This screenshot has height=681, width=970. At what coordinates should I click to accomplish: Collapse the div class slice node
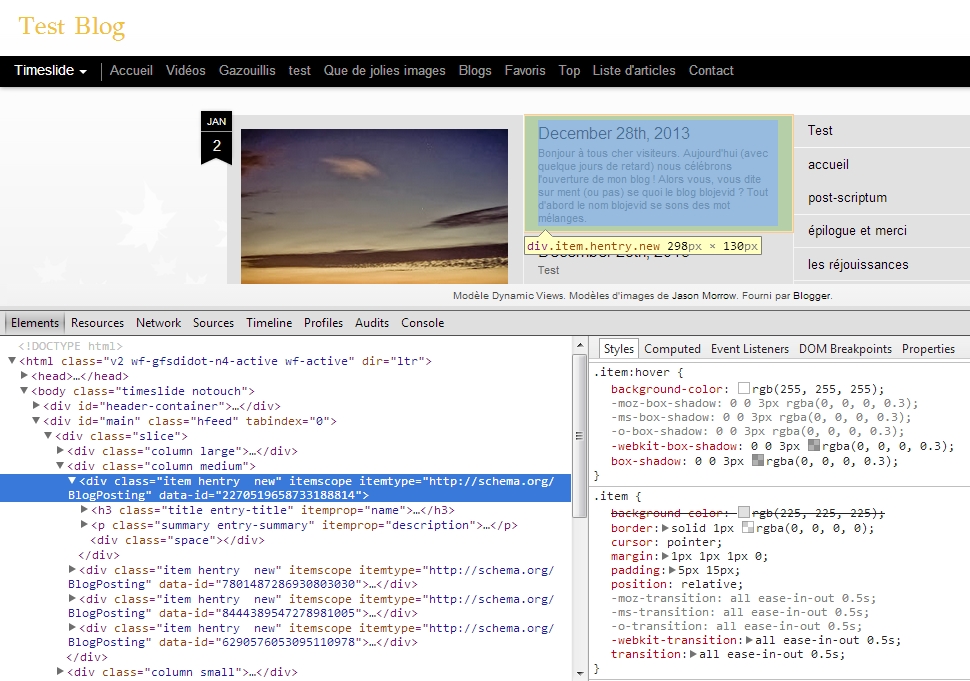(48, 435)
